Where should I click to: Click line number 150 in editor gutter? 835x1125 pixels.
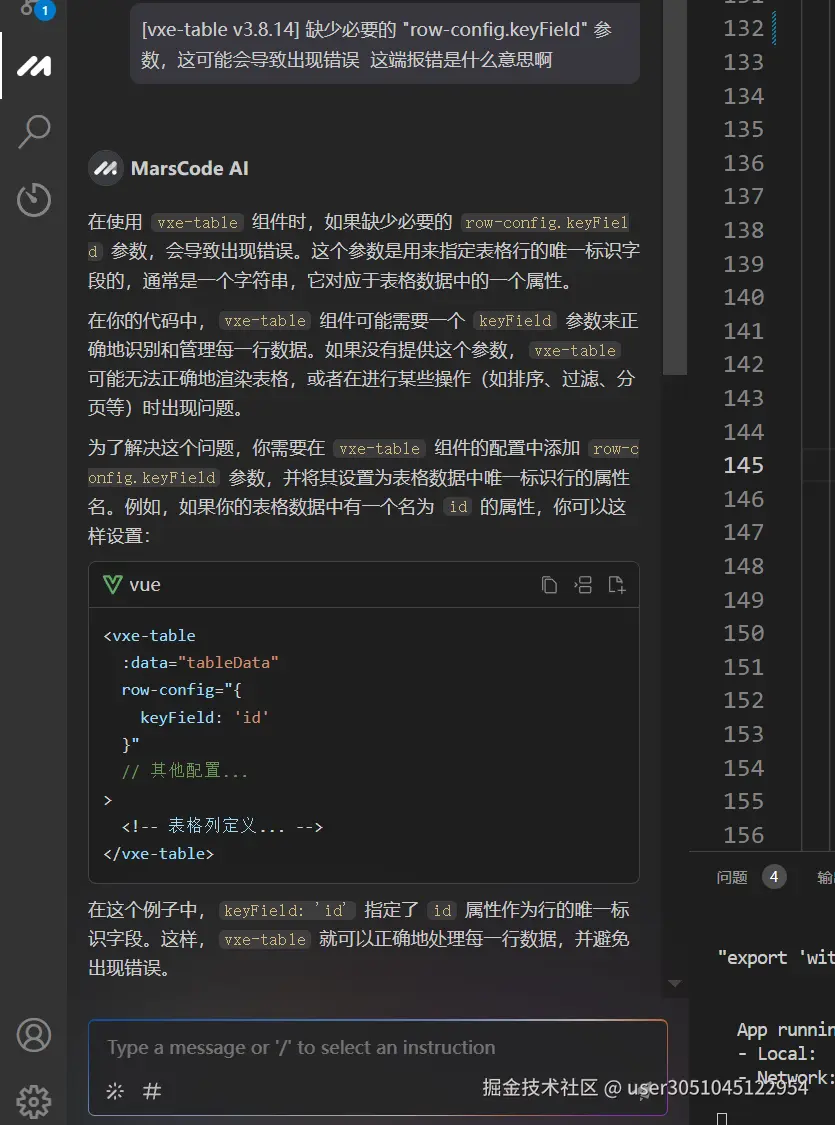coord(744,634)
